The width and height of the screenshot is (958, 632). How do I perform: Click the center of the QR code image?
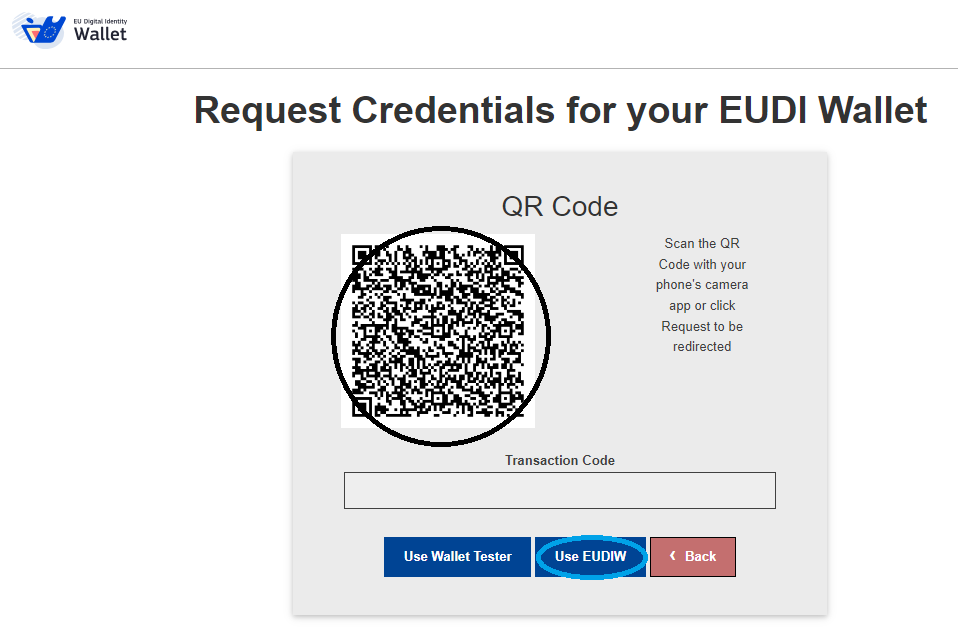[438, 331]
